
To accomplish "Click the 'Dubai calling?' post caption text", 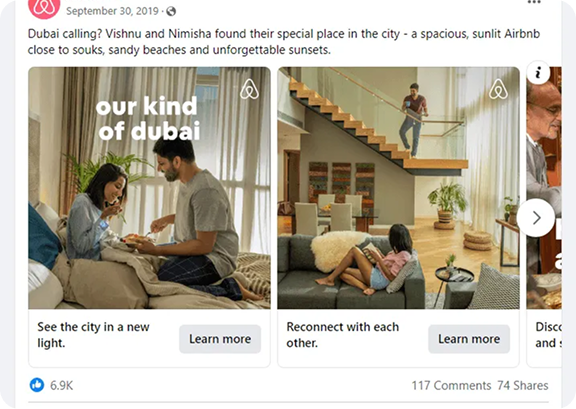I will 284,42.
